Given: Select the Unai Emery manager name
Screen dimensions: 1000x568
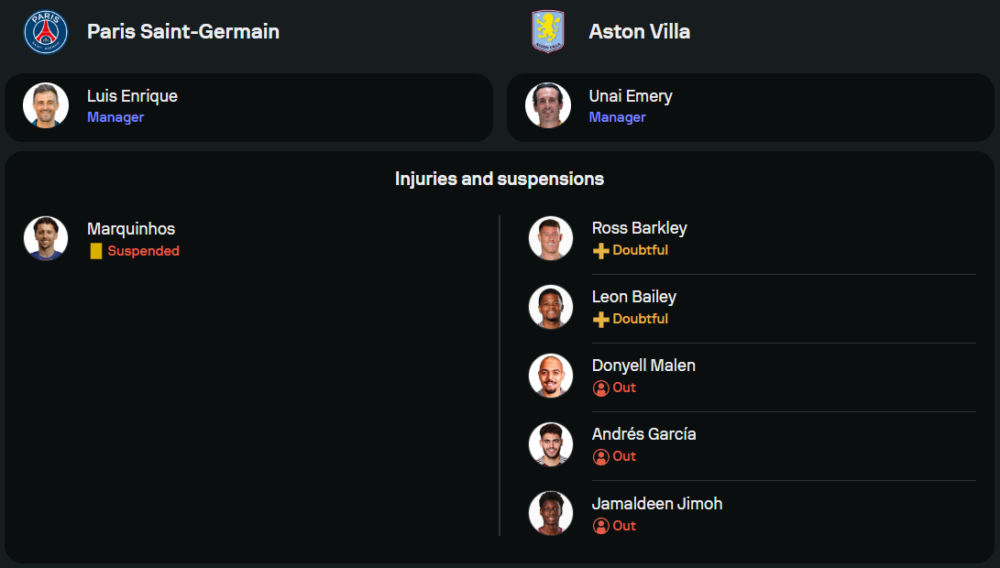Looking at the screenshot, I should (630, 96).
